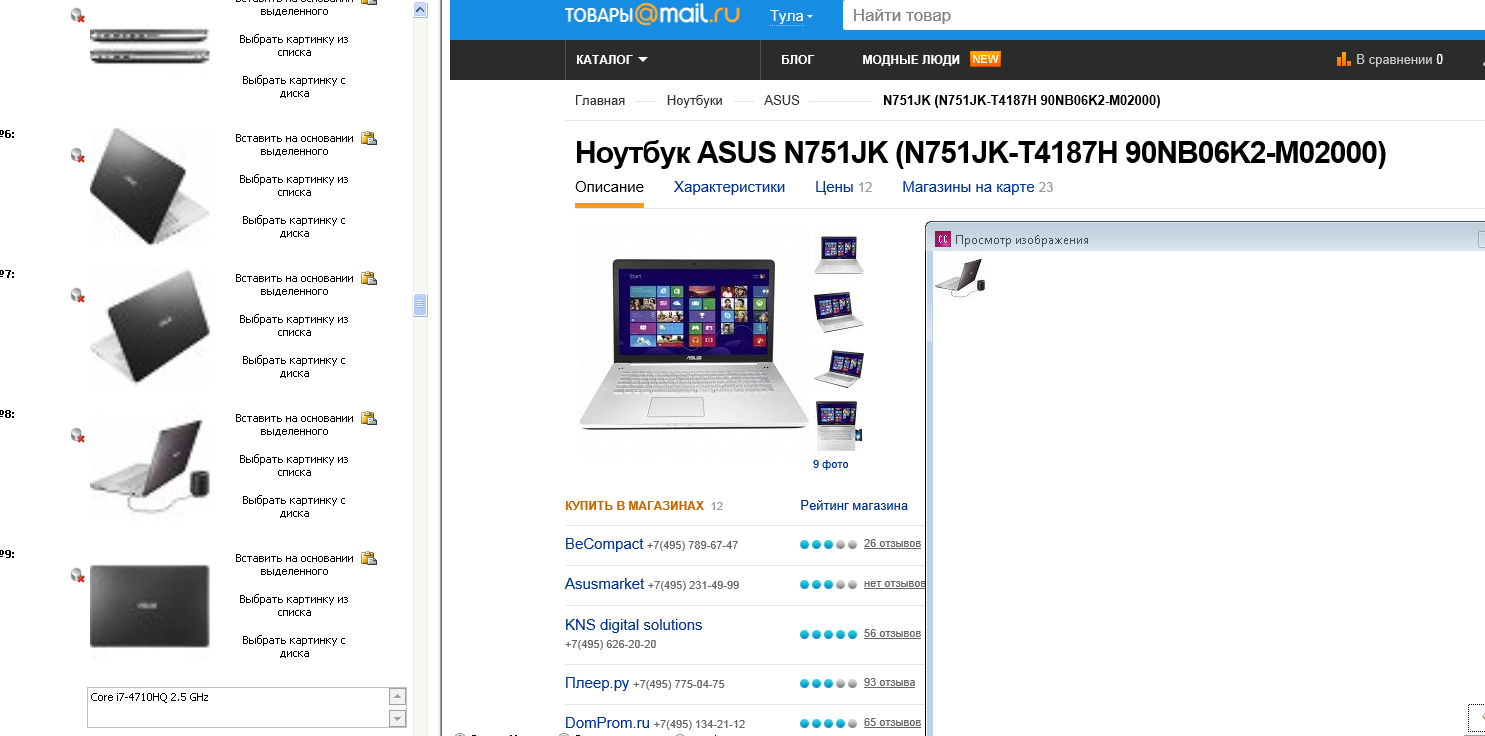Image resolution: width=1485 pixels, height=736 pixels.
Task: Click Выбрать картинку из списка for image 9
Action: click(x=294, y=606)
